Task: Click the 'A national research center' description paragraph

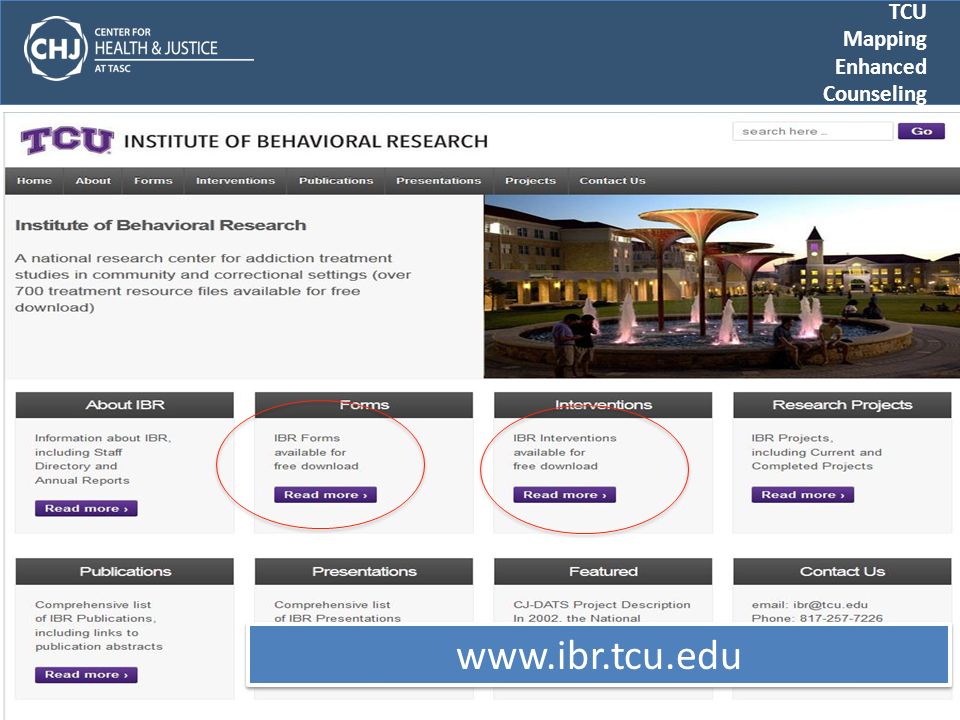Action: (212, 283)
